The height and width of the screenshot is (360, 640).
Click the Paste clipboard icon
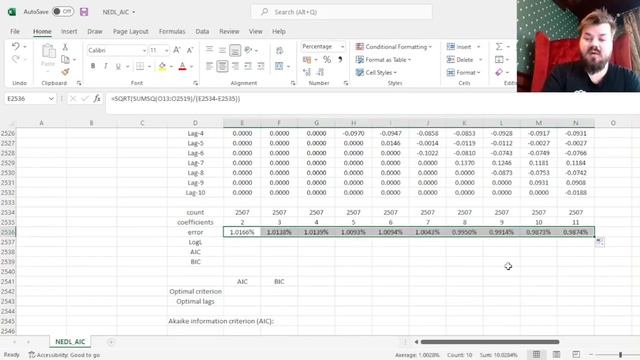coord(48,51)
